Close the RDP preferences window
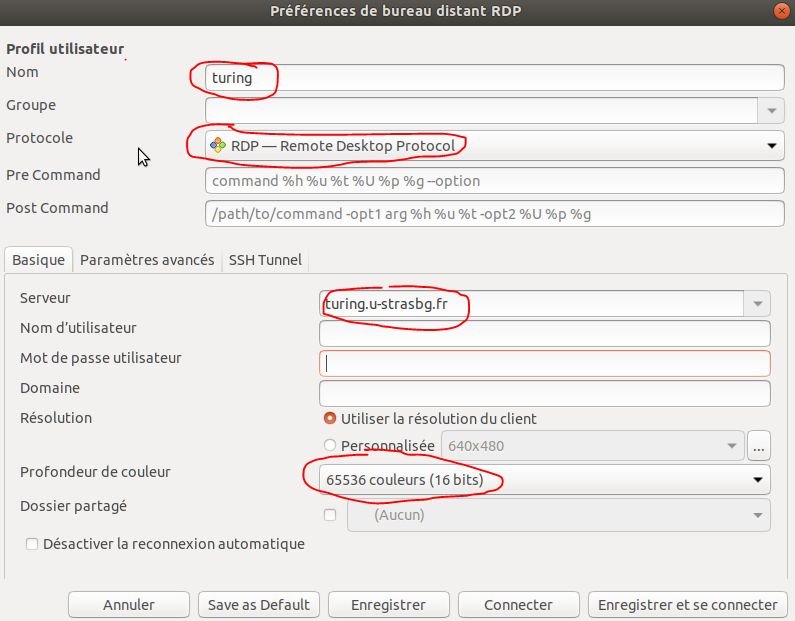Viewport: 795px width, 621px height. [780, 11]
